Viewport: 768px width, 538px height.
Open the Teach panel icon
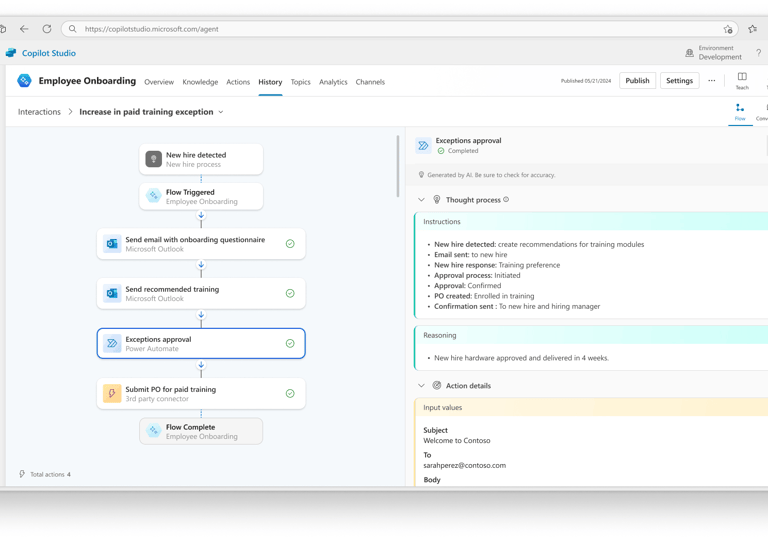point(742,77)
